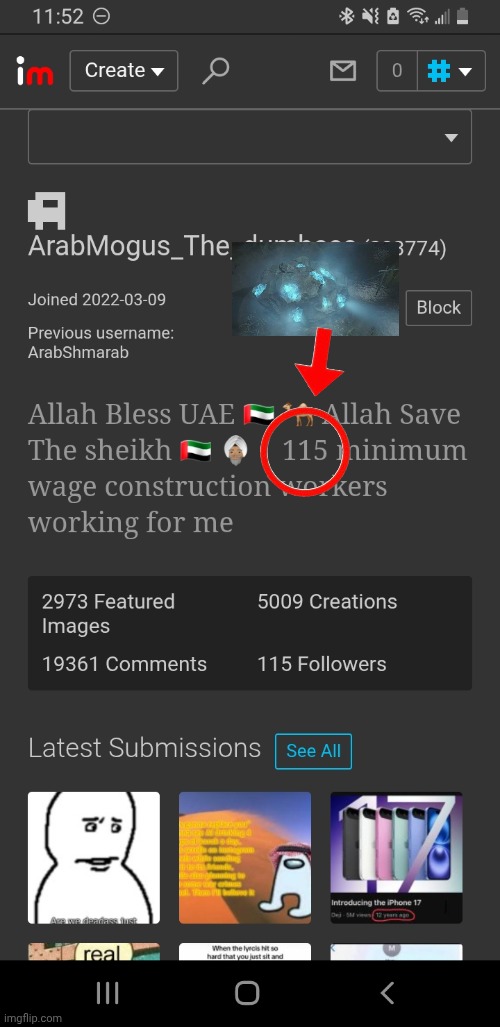This screenshot has width=500, height=1027.
Task: Tap Android back navigation arrow
Action: coord(387,993)
